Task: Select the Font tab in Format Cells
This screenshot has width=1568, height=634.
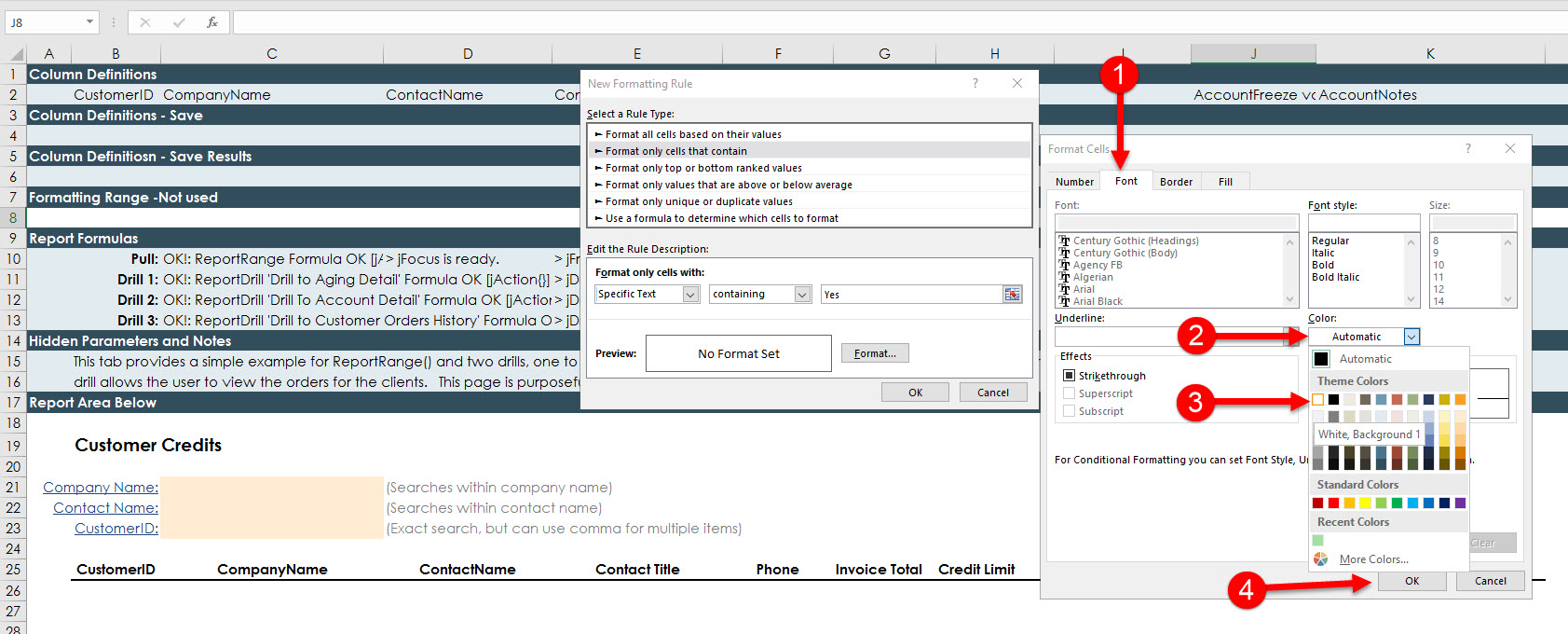Action: (x=1125, y=181)
